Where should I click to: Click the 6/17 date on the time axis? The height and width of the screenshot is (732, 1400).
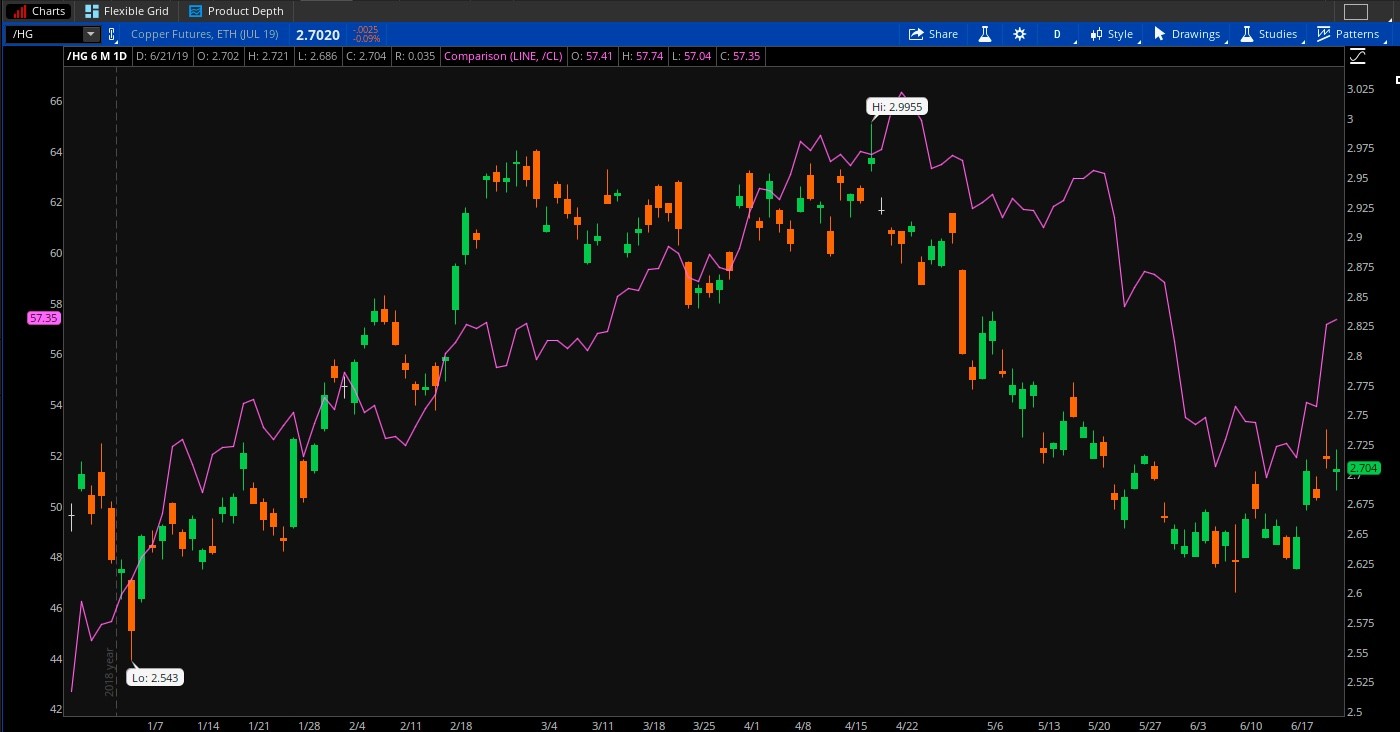coord(1302,726)
